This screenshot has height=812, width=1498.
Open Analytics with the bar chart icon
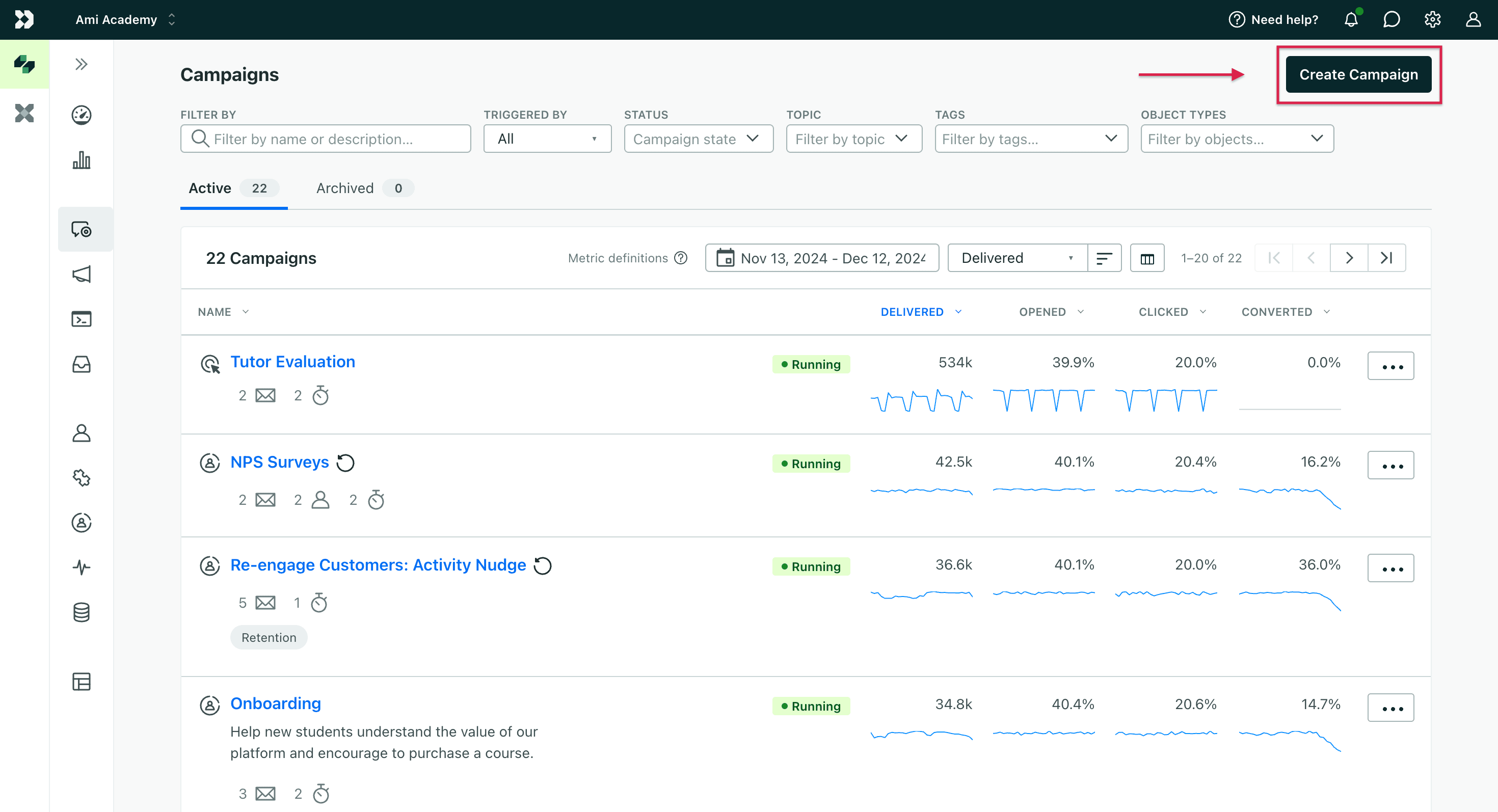pos(82,160)
